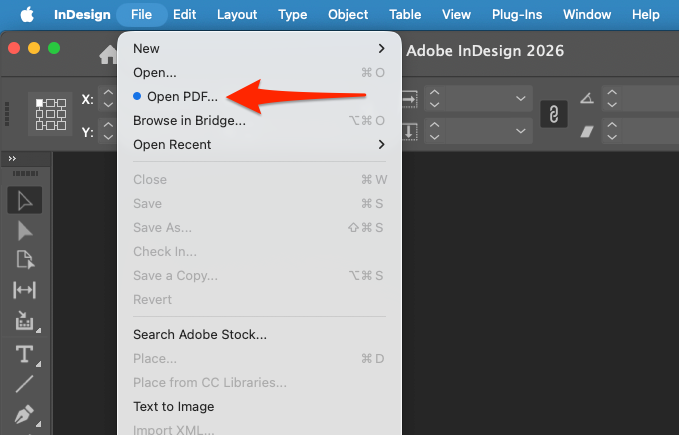
Task: Choose Text to Image
Action: pos(174,406)
